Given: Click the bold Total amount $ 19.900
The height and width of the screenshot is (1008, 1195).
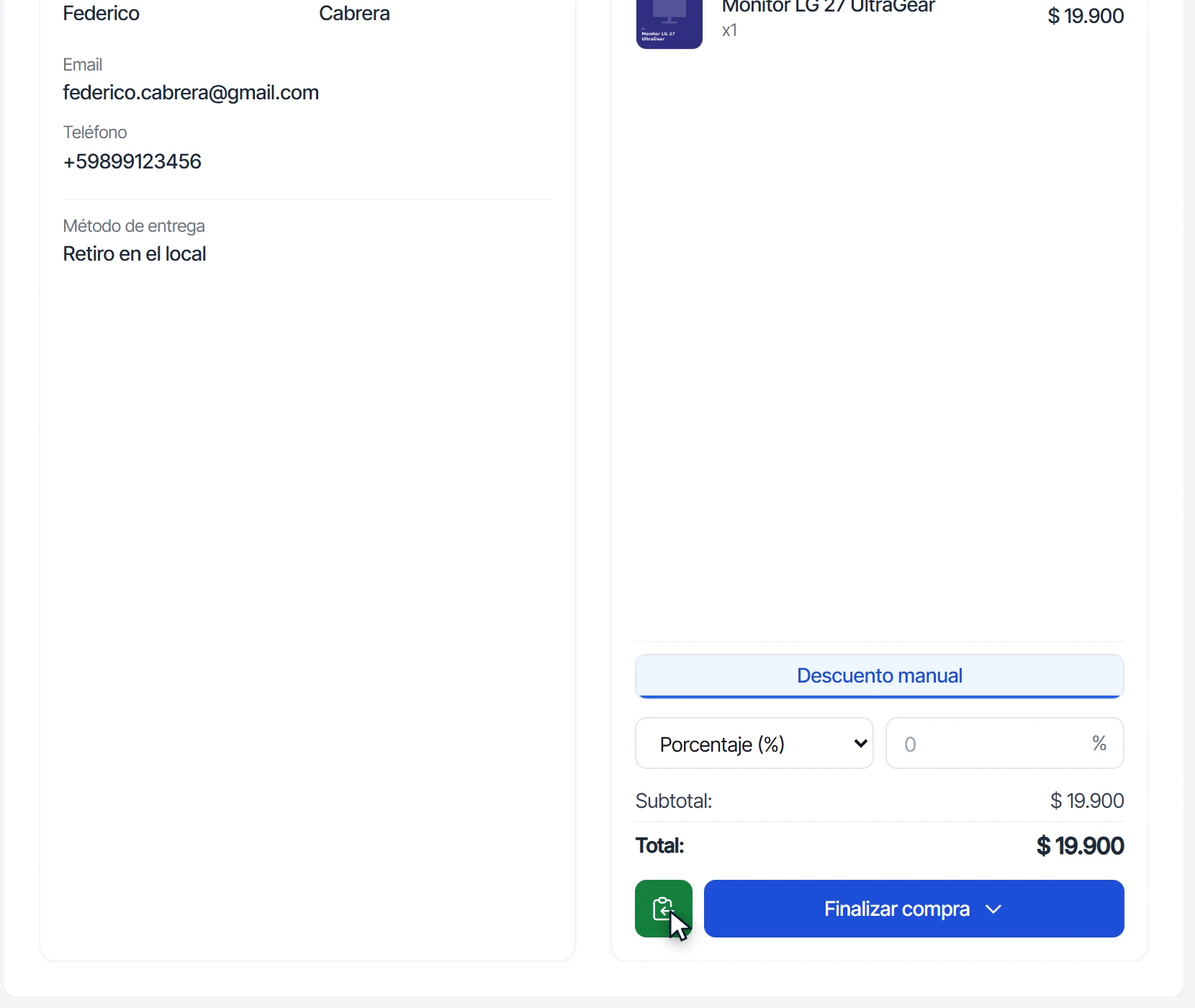Looking at the screenshot, I should pyautogui.click(x=1080, y=846).
